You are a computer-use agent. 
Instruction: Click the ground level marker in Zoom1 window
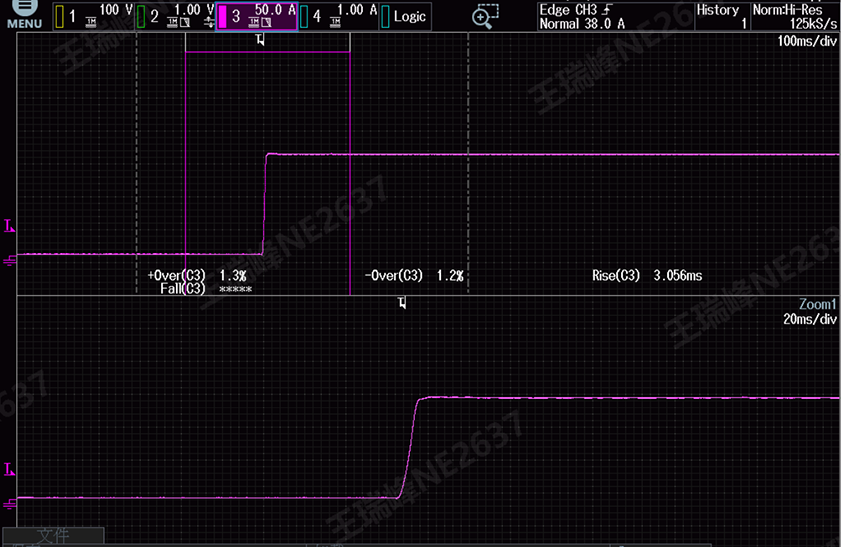click(x=10, y=504)
